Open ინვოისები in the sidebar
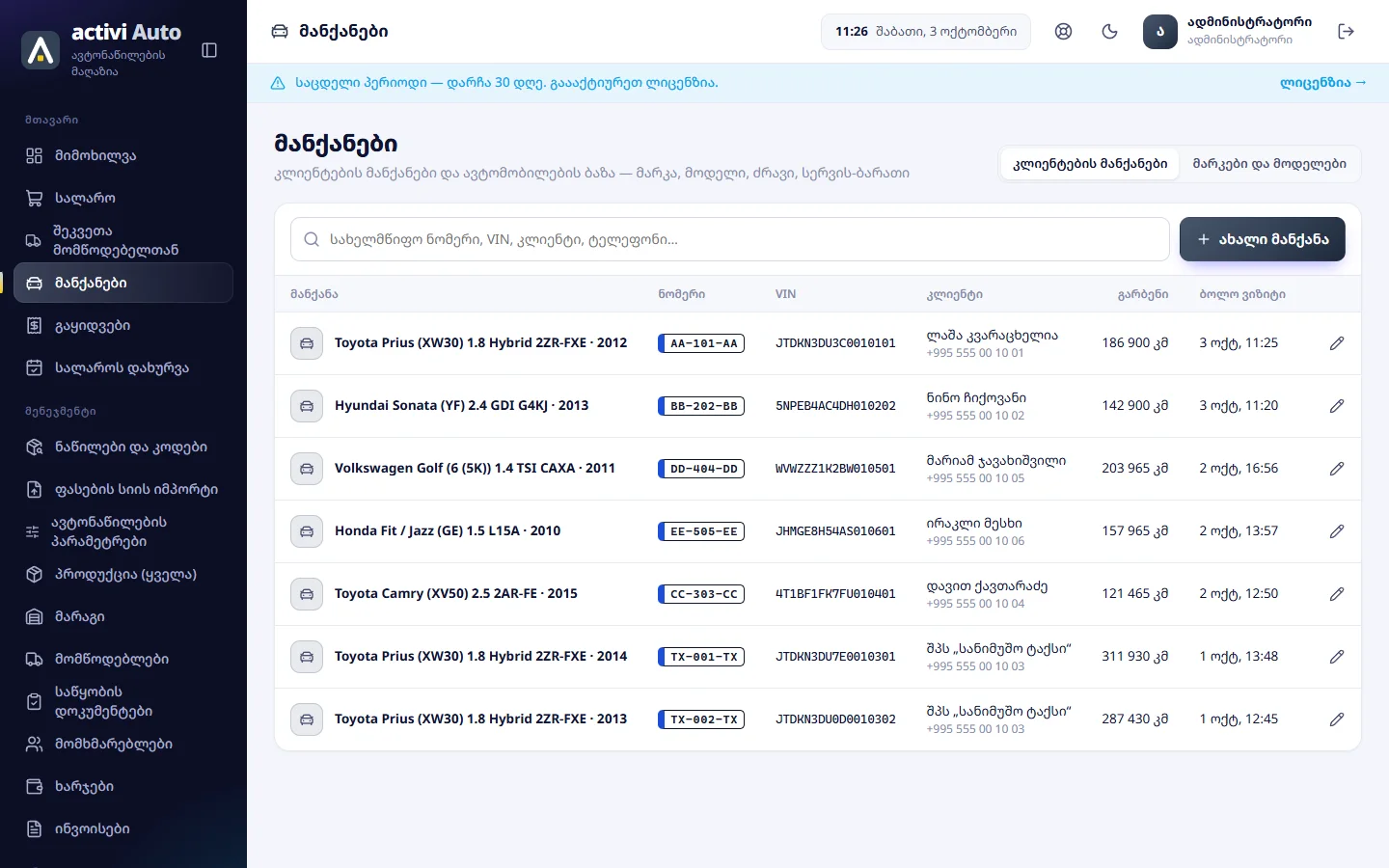The width and height of the screenshot is (1389, 868). pos(123,828)
